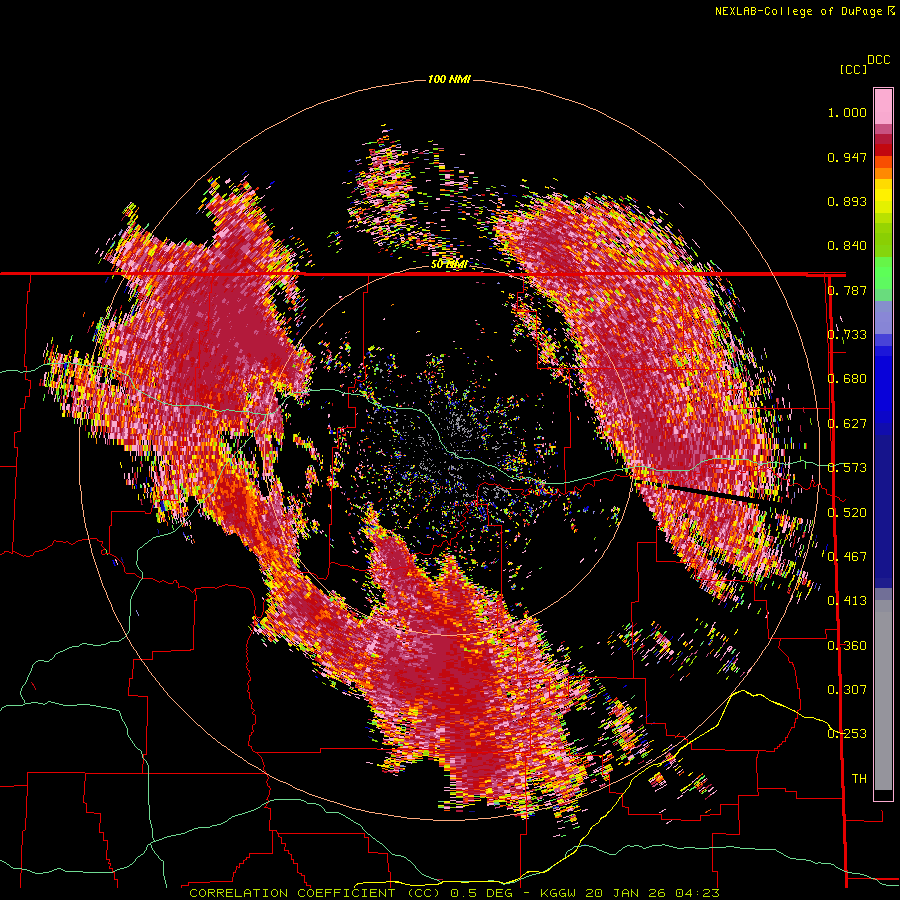
Task: Click the 0.307 scale value
Action: 847,689
